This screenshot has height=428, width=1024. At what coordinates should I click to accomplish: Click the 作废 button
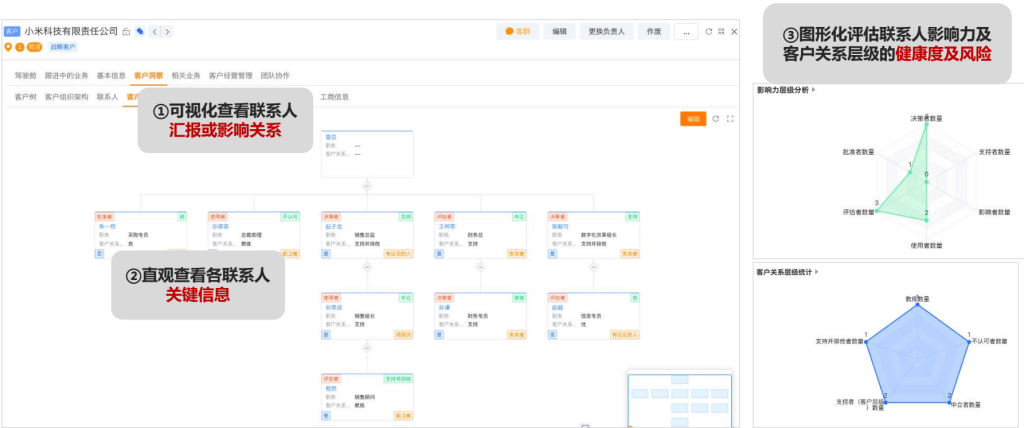point(653,32)
